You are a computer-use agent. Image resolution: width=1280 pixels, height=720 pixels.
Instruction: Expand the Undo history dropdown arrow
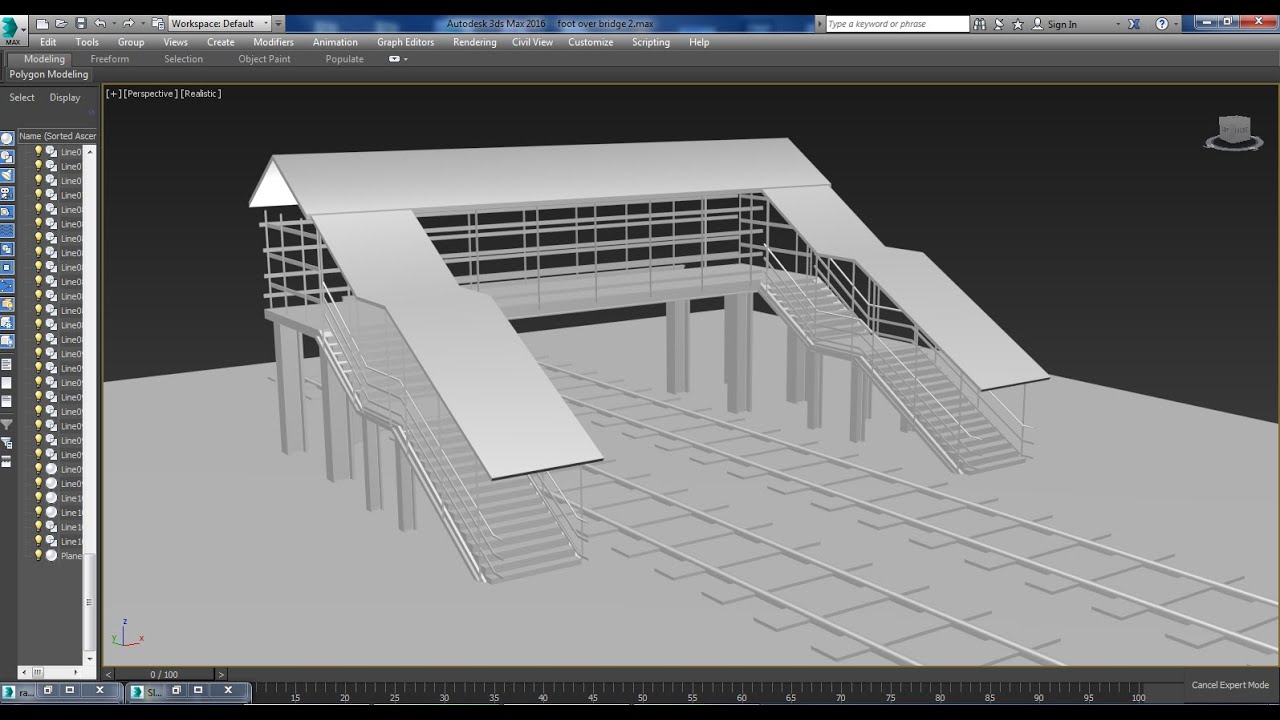[x=113, y=23]
